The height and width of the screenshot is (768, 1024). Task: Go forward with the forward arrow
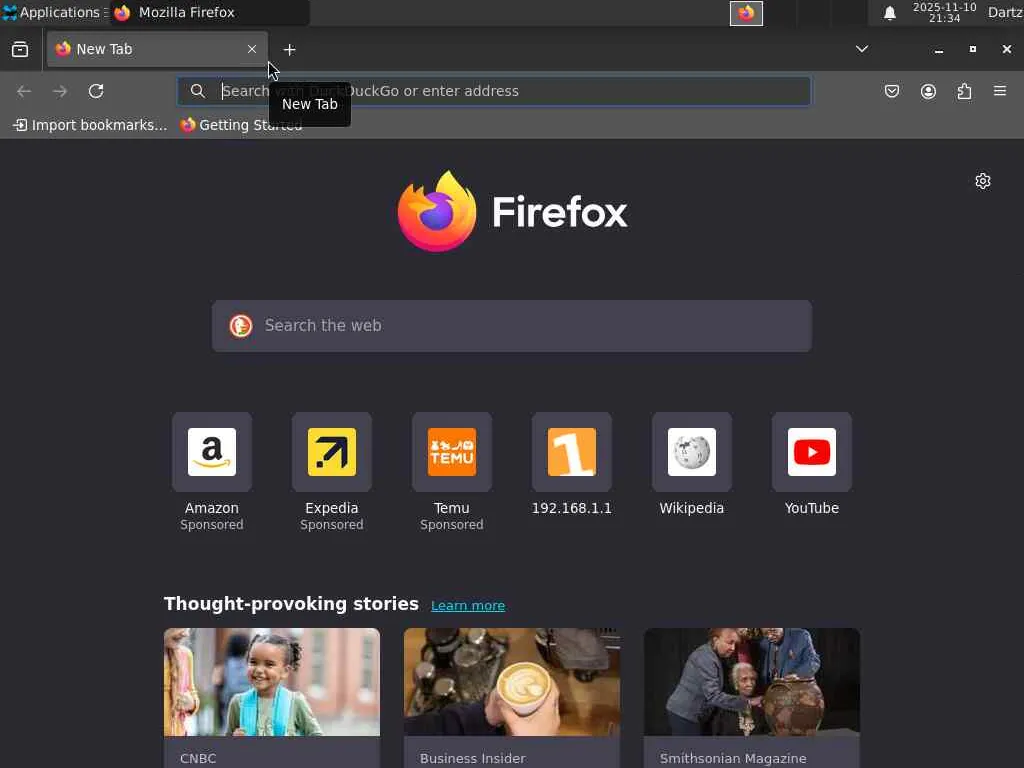click(60, 91)
